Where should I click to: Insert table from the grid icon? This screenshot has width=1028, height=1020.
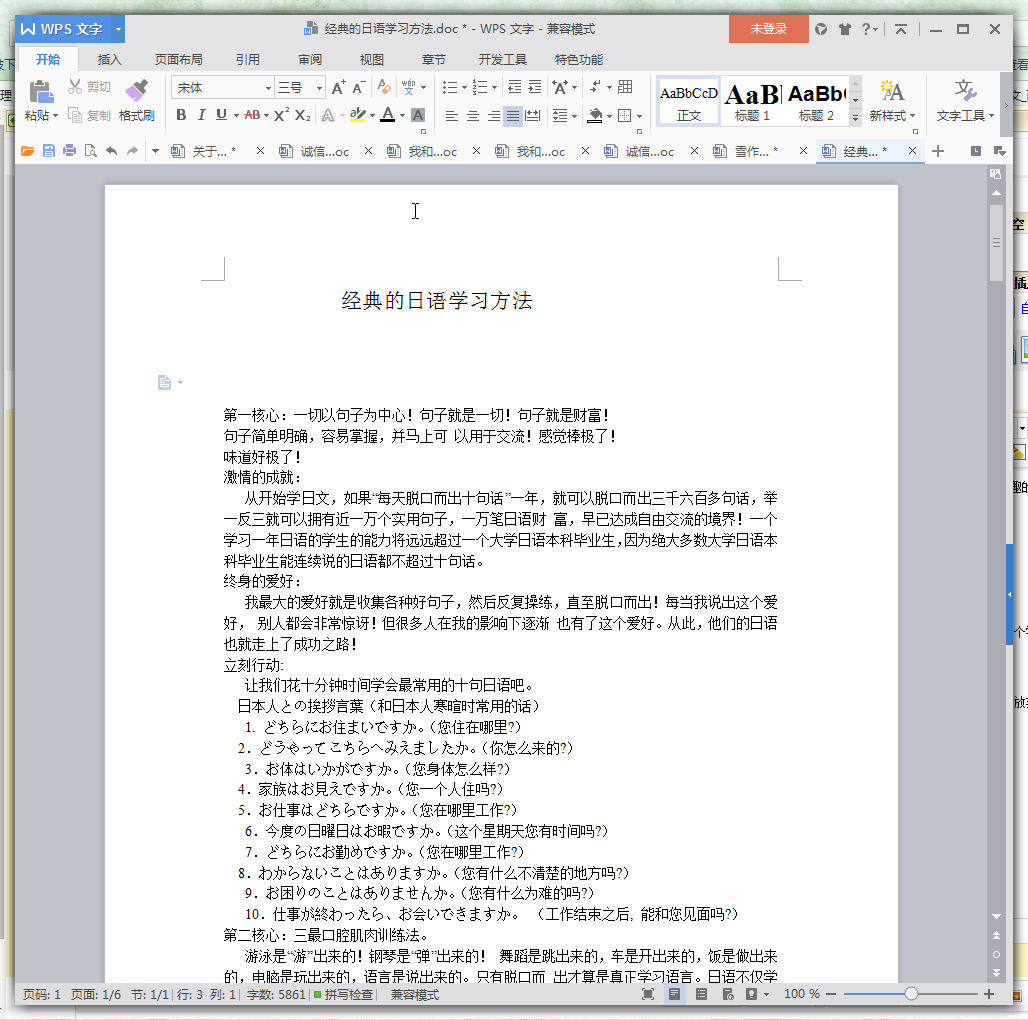pos(625,87)
